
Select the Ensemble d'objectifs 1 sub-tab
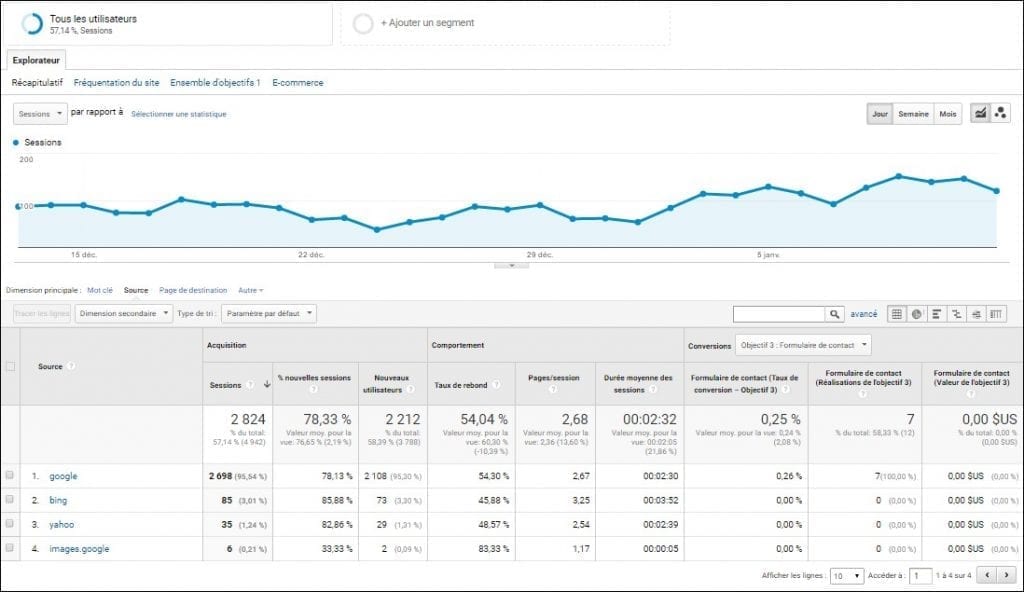[x=215, y=82]
